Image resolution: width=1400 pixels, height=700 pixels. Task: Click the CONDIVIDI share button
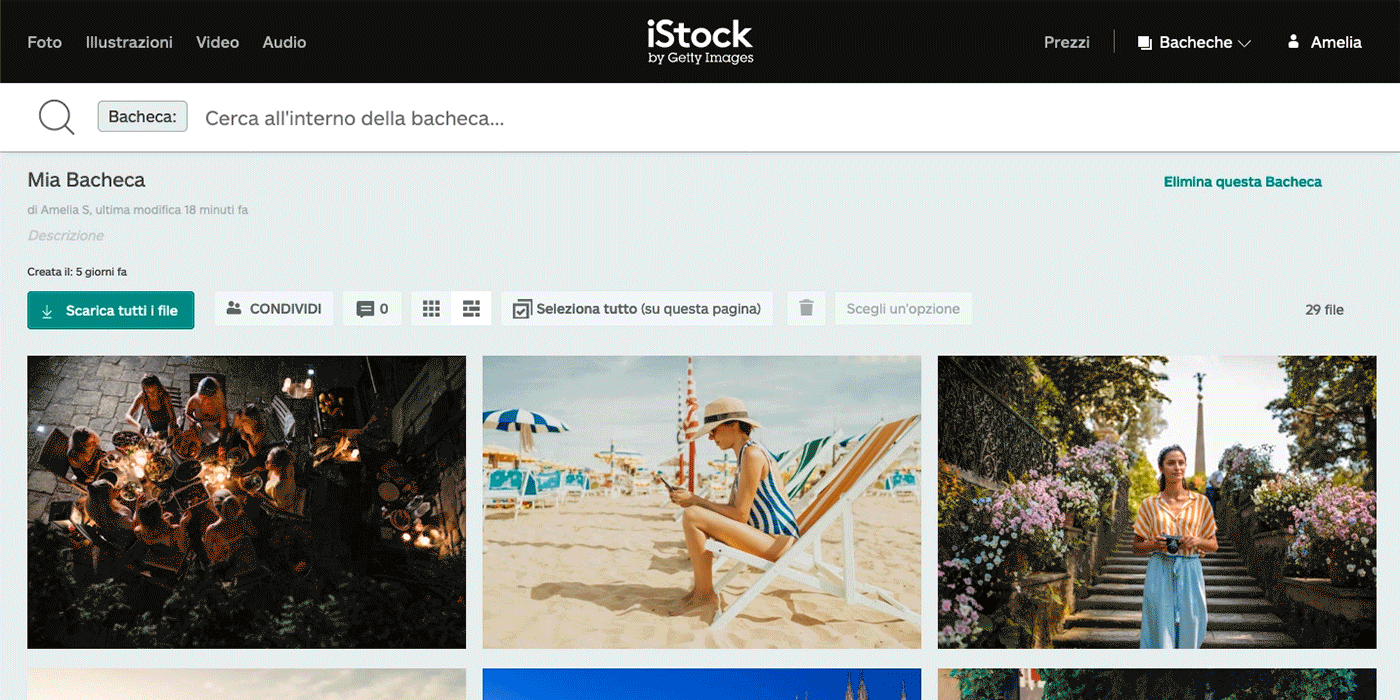274,309
